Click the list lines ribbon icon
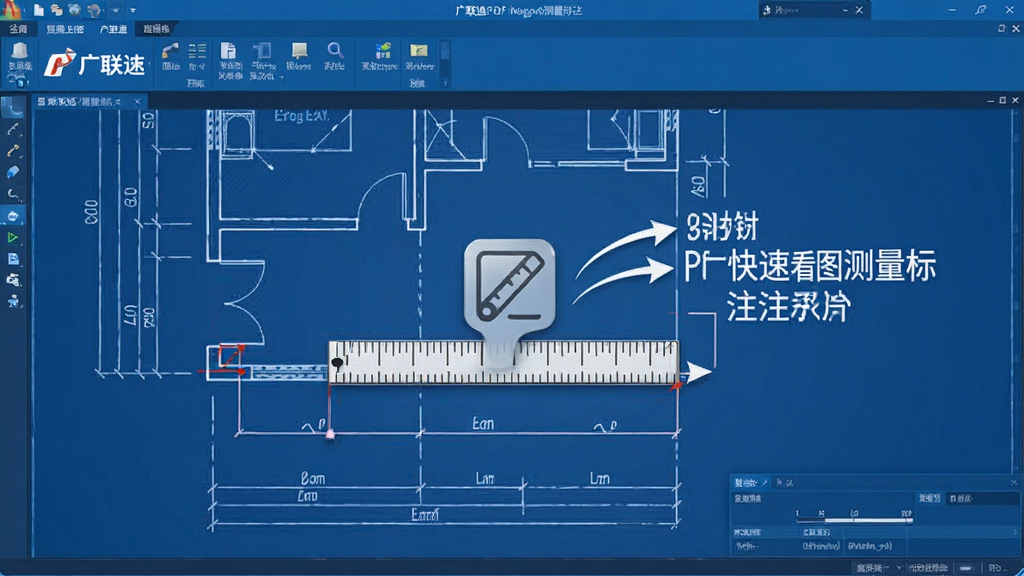The image size is (1024, 576). pyautogui.click(x=197, y=51)
